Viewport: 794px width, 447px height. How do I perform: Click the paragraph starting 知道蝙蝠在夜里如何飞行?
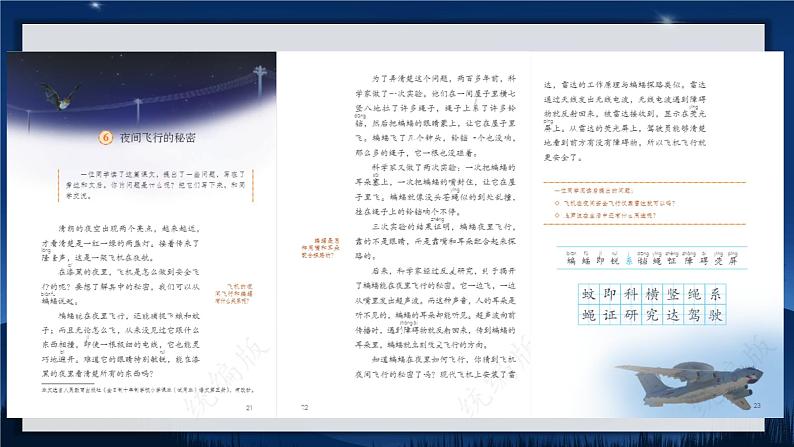click(x=435, y=367)
